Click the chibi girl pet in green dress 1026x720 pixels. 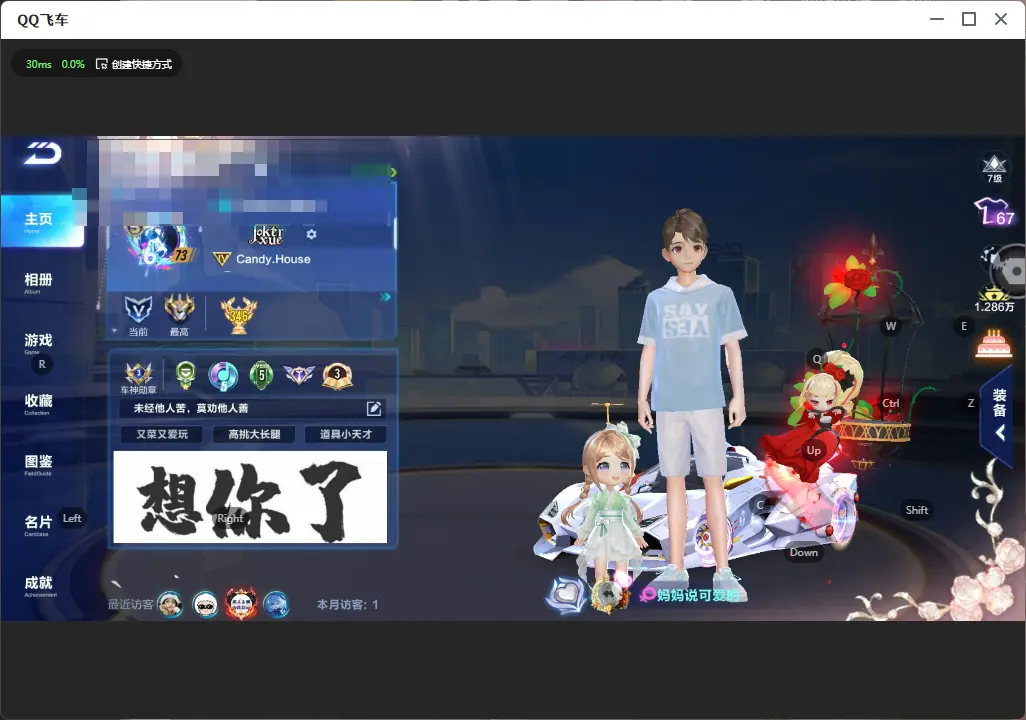pos(610,497)
